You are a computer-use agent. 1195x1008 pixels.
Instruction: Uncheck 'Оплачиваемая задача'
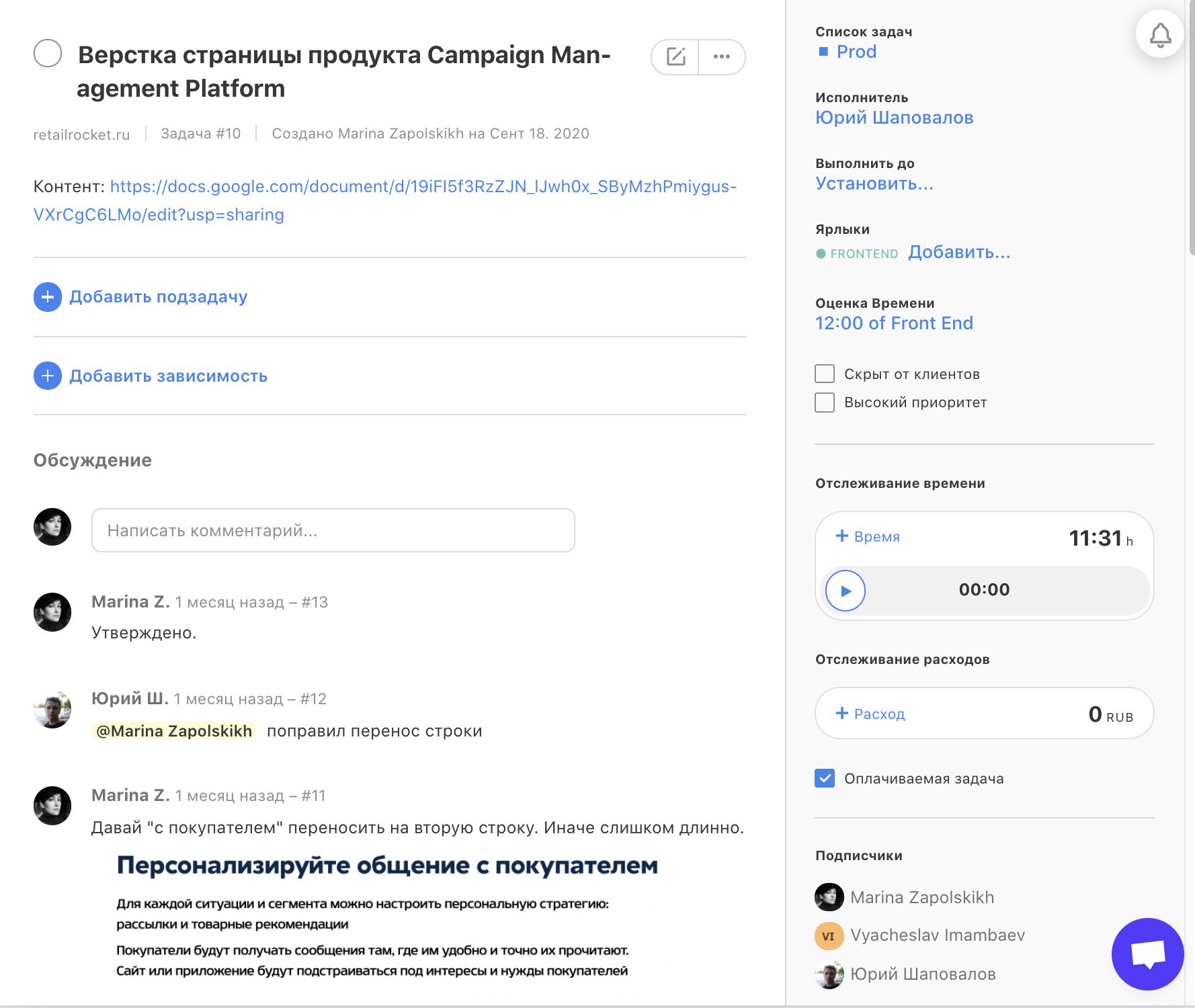(823, 778)
